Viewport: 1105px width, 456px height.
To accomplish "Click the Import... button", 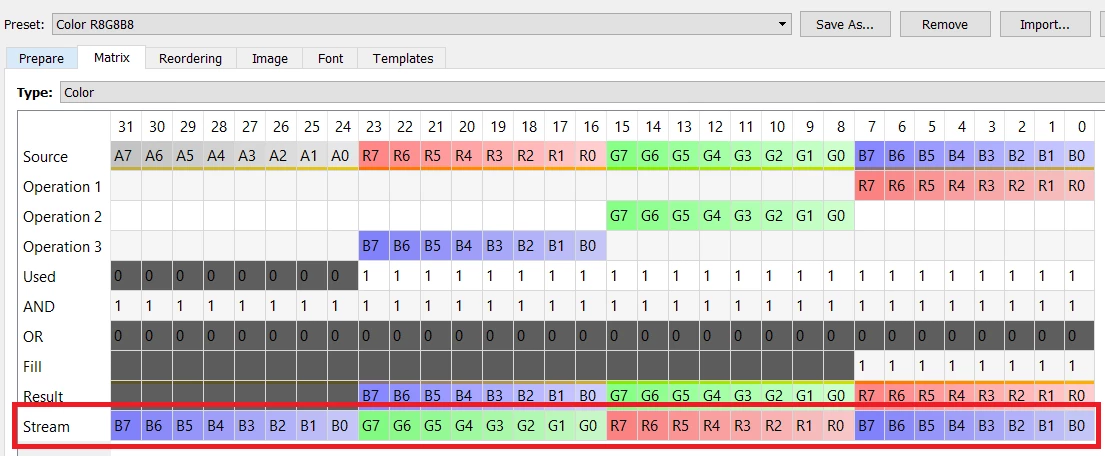I will point(1045,25).
